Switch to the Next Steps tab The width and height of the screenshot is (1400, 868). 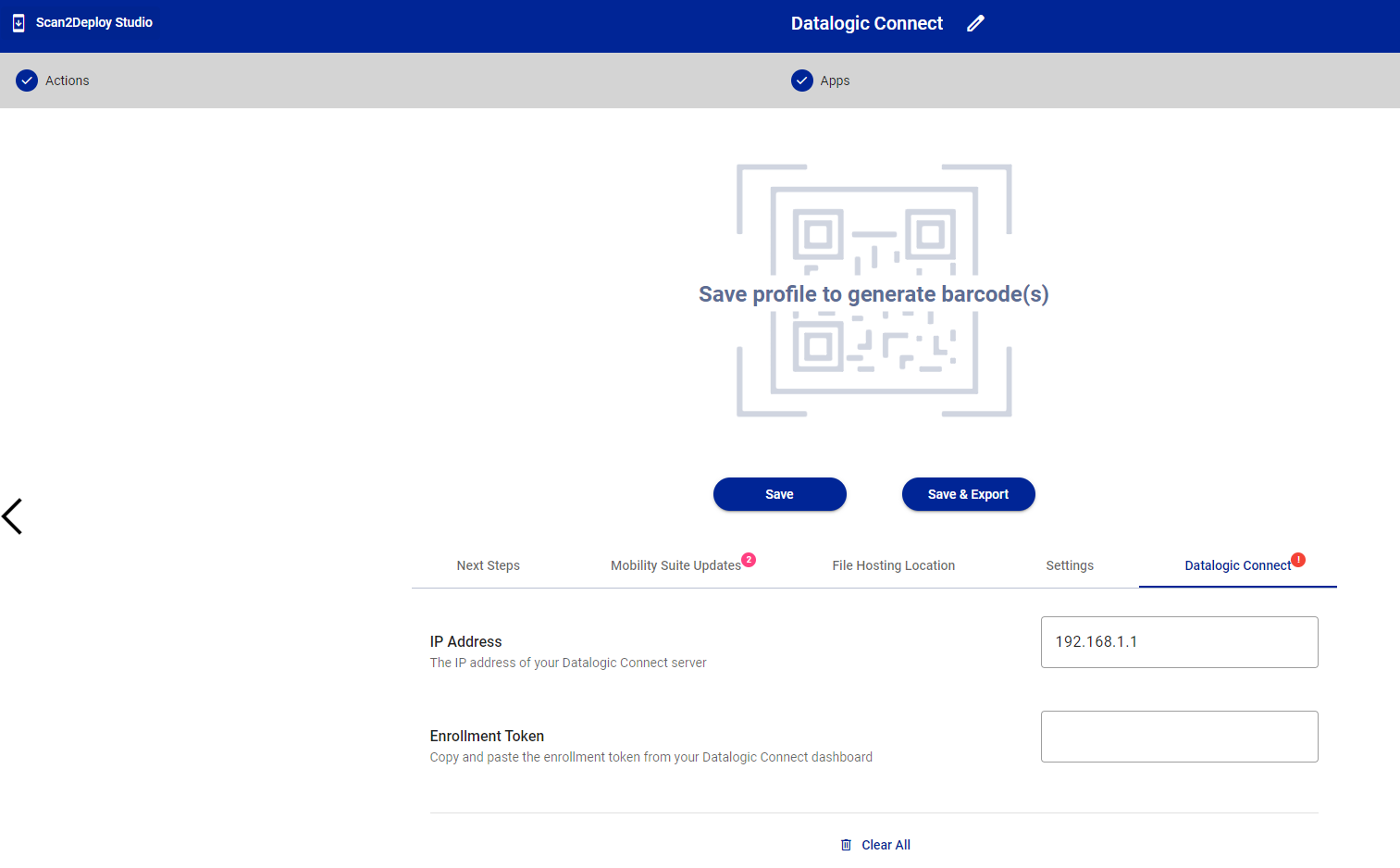coord(488,565)
